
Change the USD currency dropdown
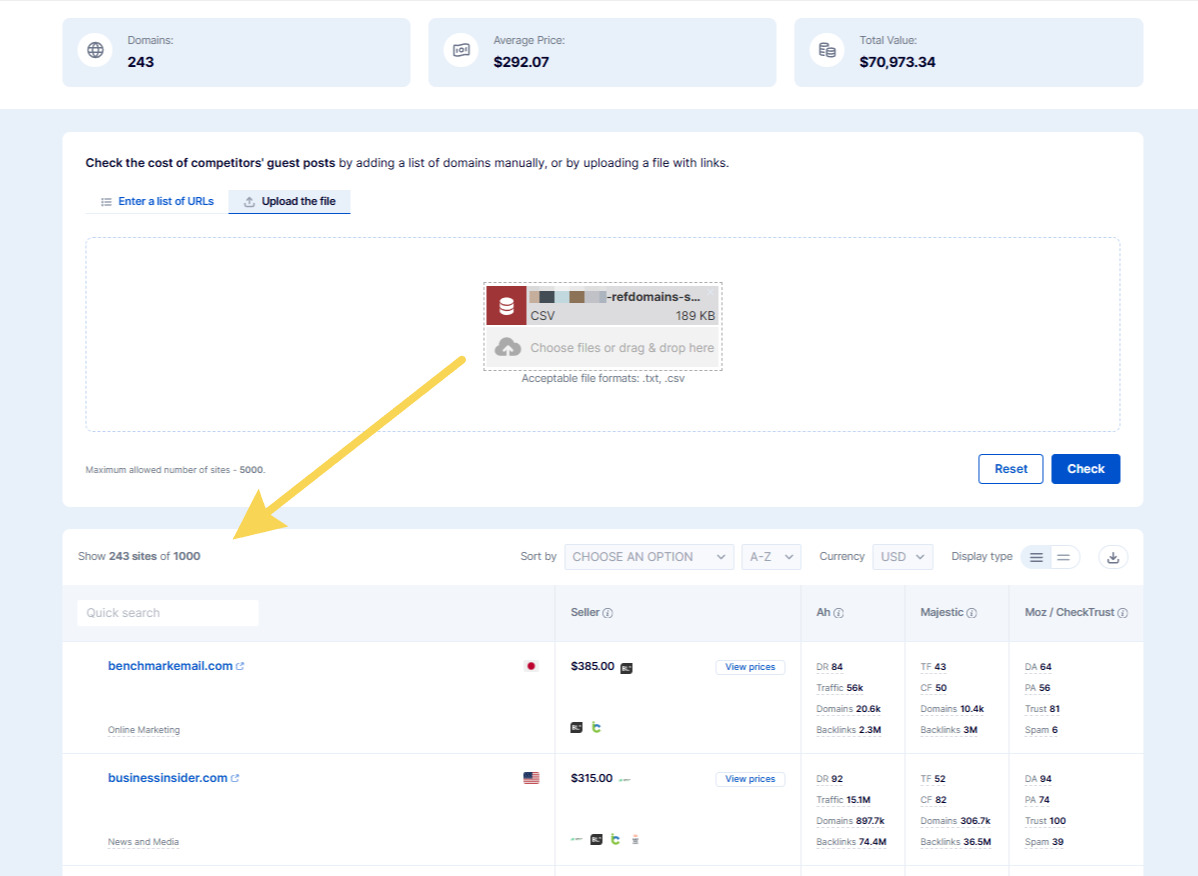(x=902, y=556)
